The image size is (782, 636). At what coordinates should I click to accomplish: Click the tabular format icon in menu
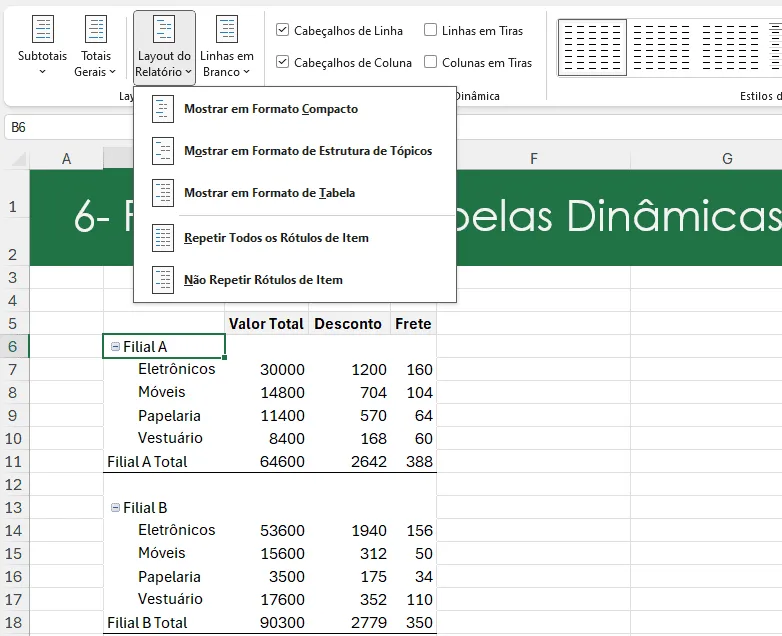163,193
